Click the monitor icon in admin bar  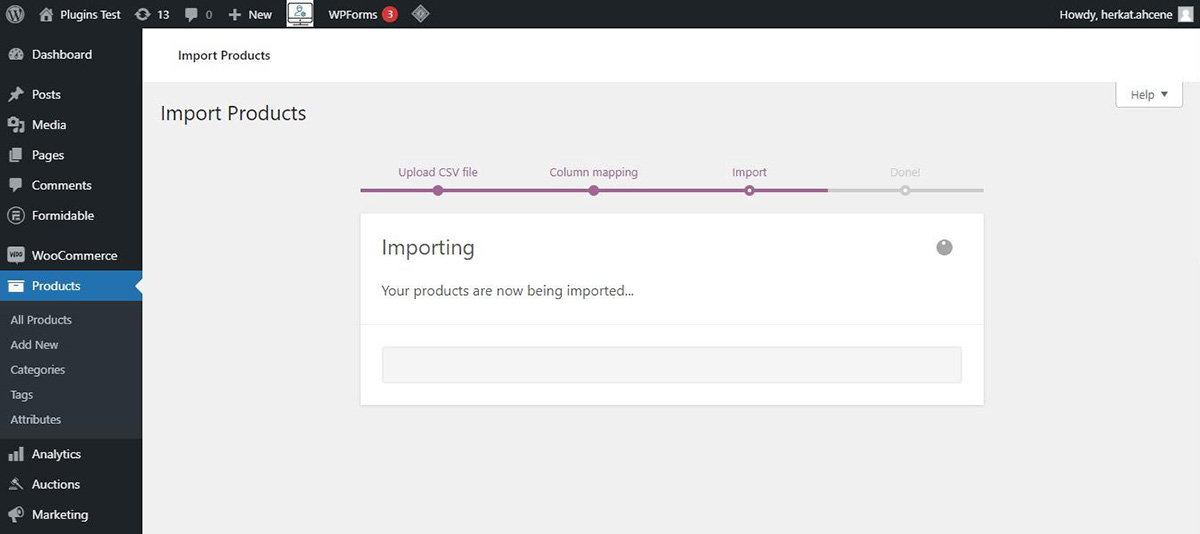click(300, 14)
